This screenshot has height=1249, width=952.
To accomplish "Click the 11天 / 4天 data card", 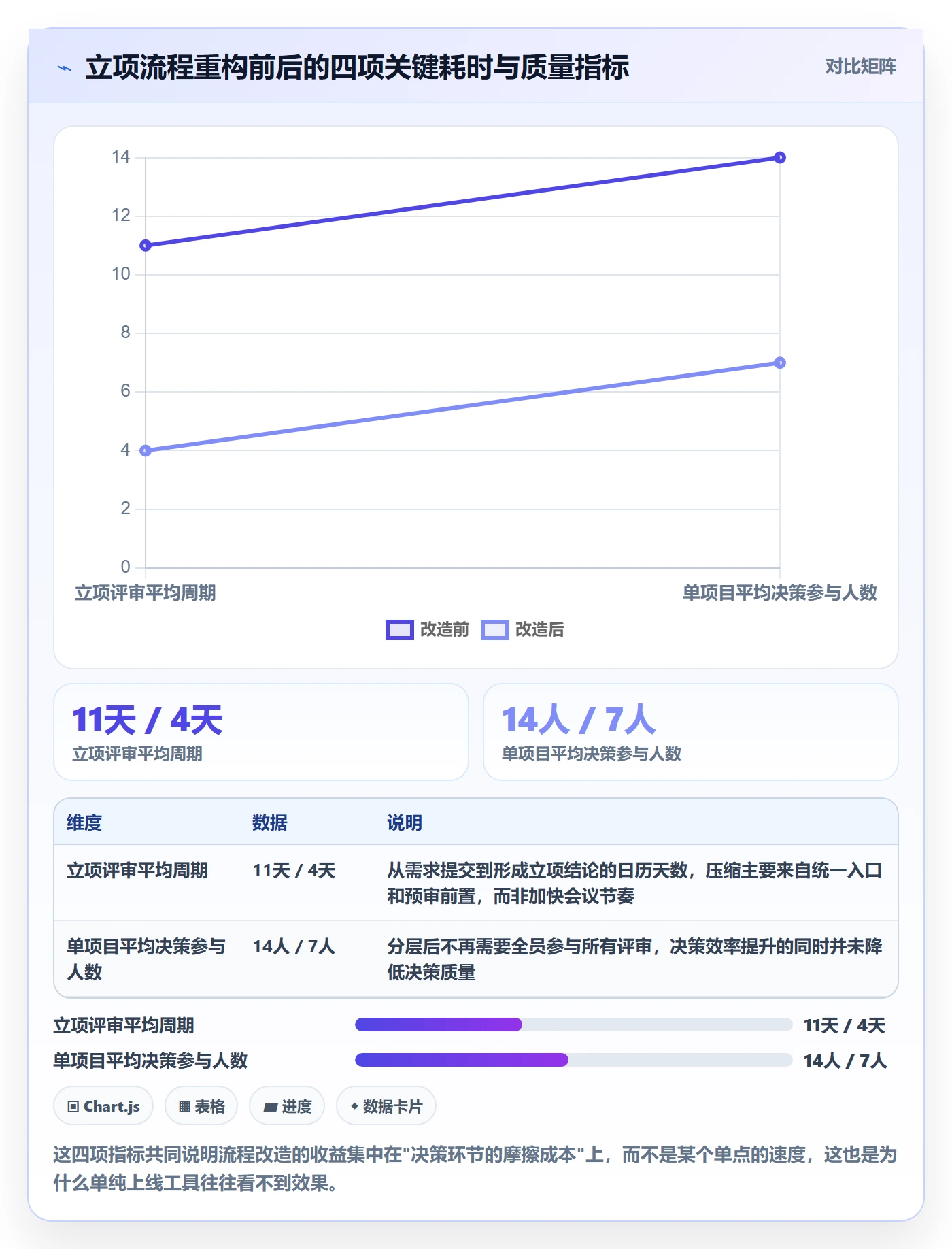I will coord(261,732).
